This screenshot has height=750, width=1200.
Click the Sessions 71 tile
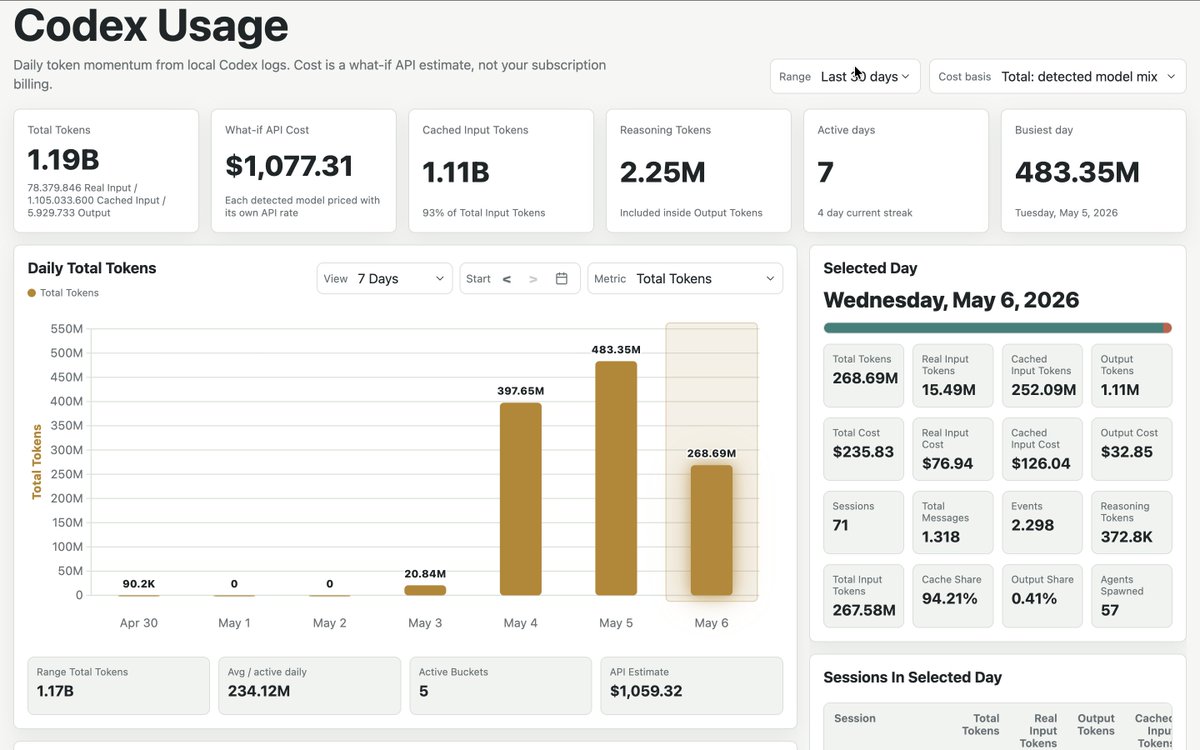[x=863, y=522]
